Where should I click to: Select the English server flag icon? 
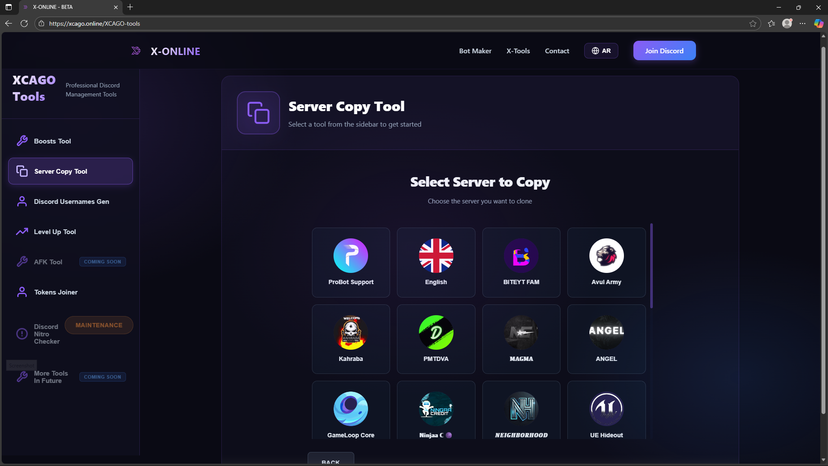point(436,256)
